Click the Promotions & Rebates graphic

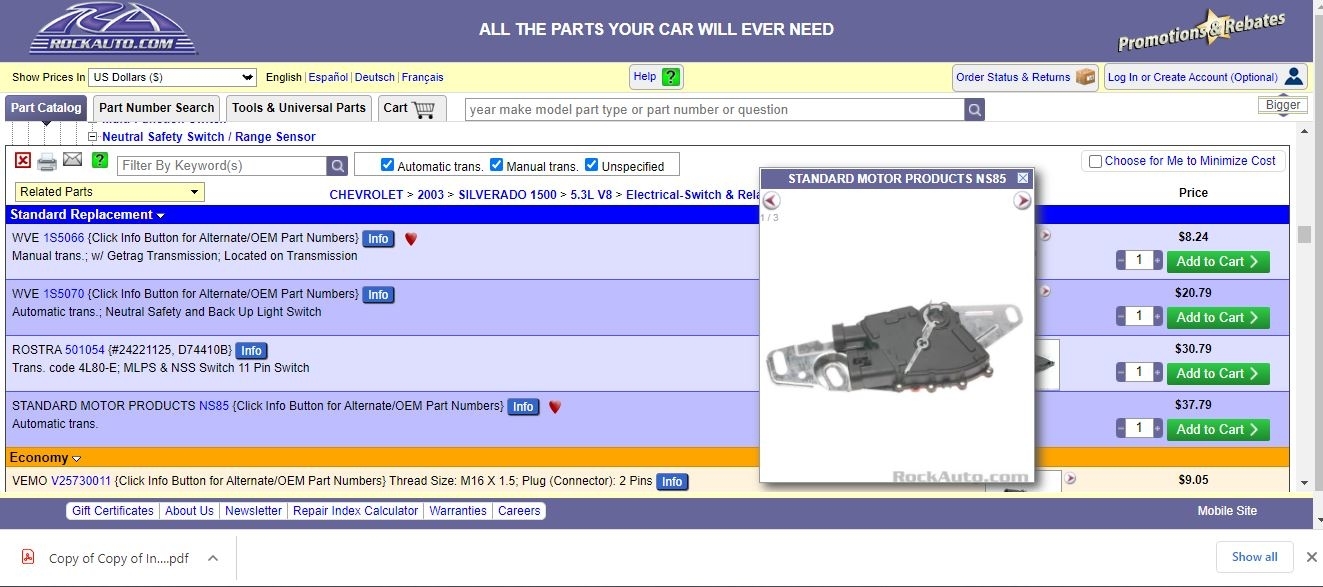tap(1202, 30)
